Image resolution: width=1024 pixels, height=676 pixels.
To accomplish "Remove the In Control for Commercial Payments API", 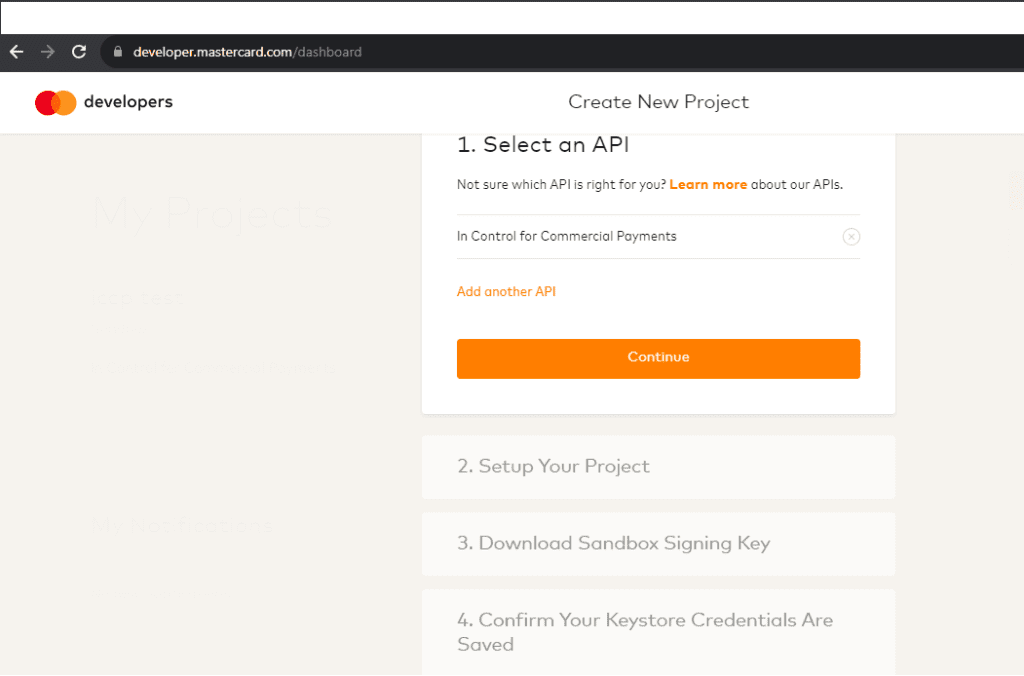I will (851, 236).
